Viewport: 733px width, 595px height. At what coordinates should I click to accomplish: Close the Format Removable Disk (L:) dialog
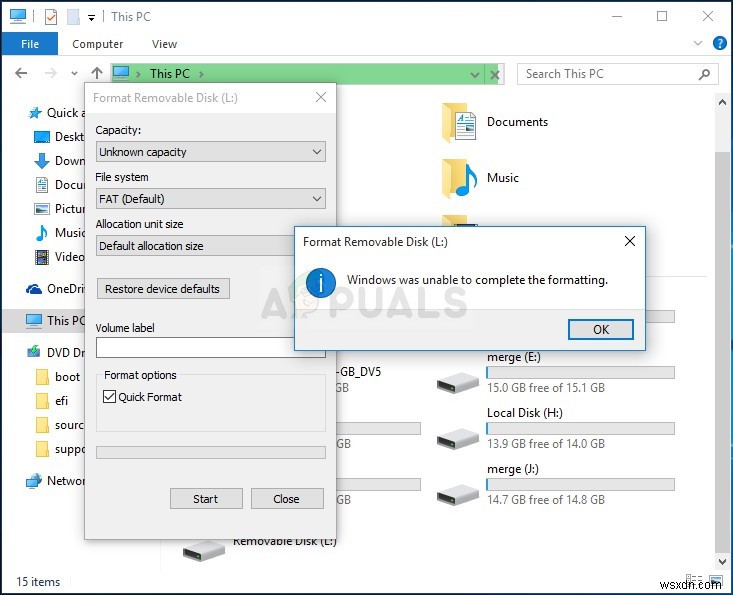pos(321,97)
